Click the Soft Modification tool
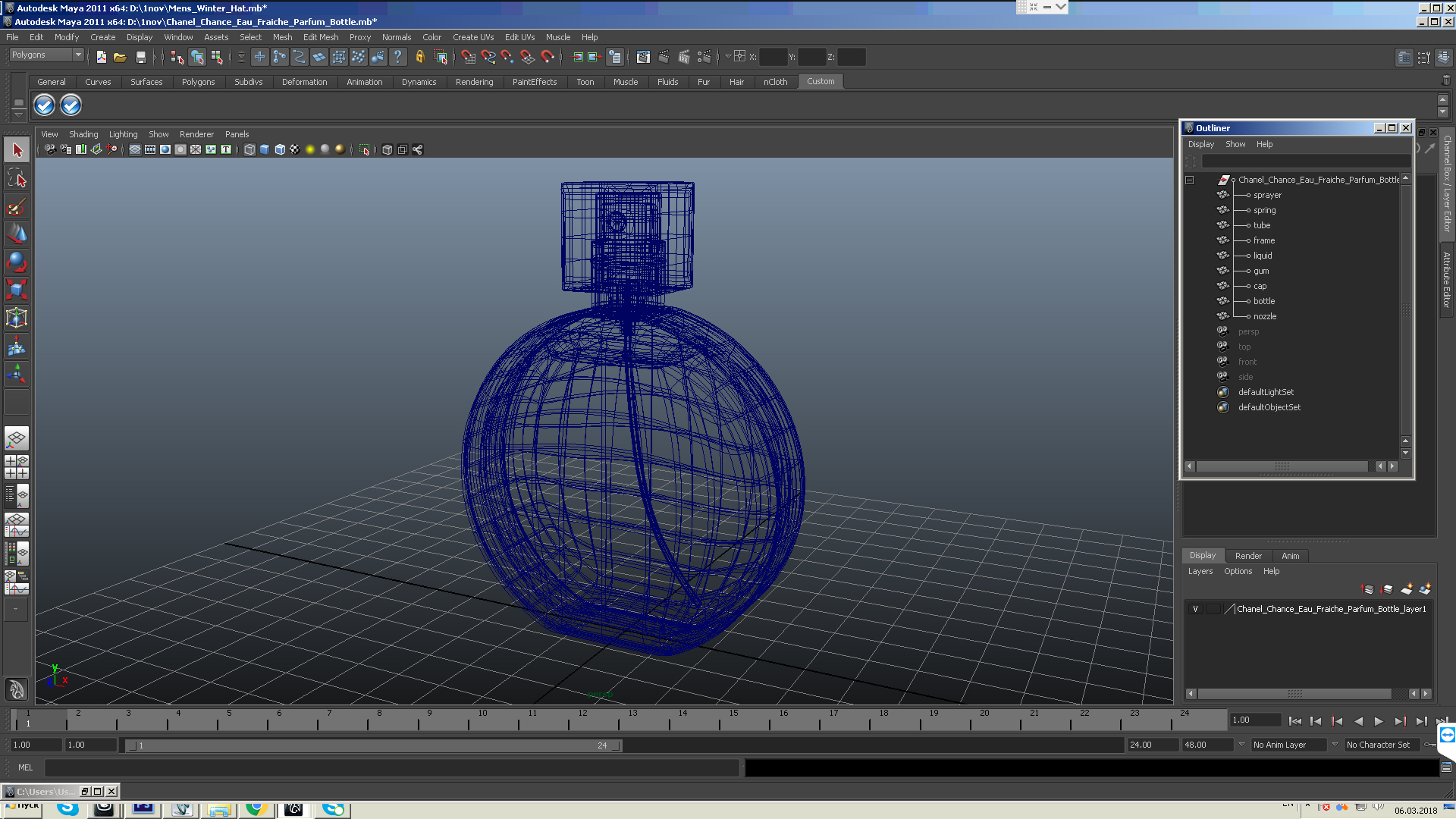Viewport: 1456px width, 819px height. point(17,346)
